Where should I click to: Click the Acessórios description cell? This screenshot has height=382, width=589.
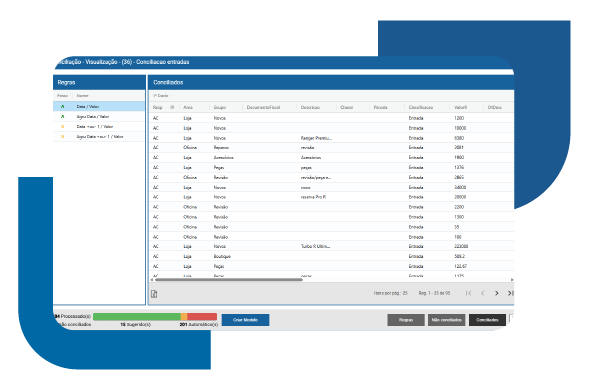tap(311, 158)
